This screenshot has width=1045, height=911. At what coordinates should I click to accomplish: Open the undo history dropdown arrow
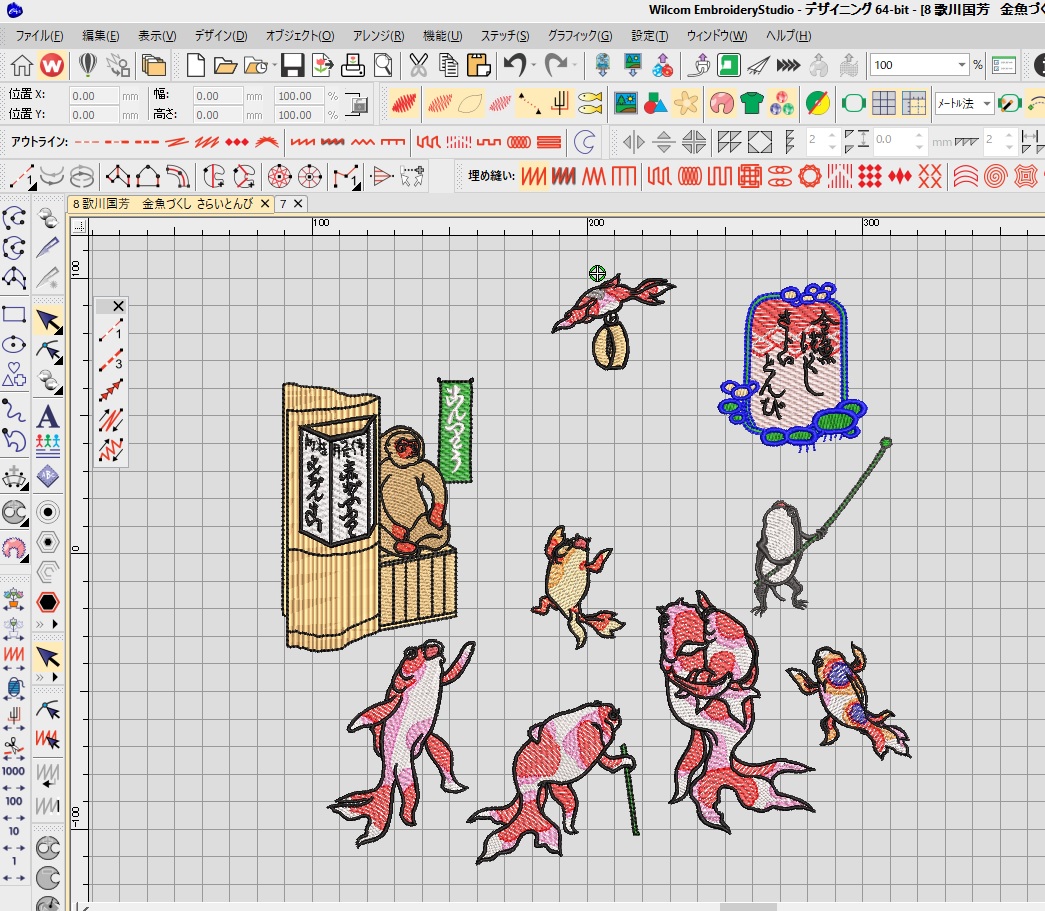pos(533,65)
